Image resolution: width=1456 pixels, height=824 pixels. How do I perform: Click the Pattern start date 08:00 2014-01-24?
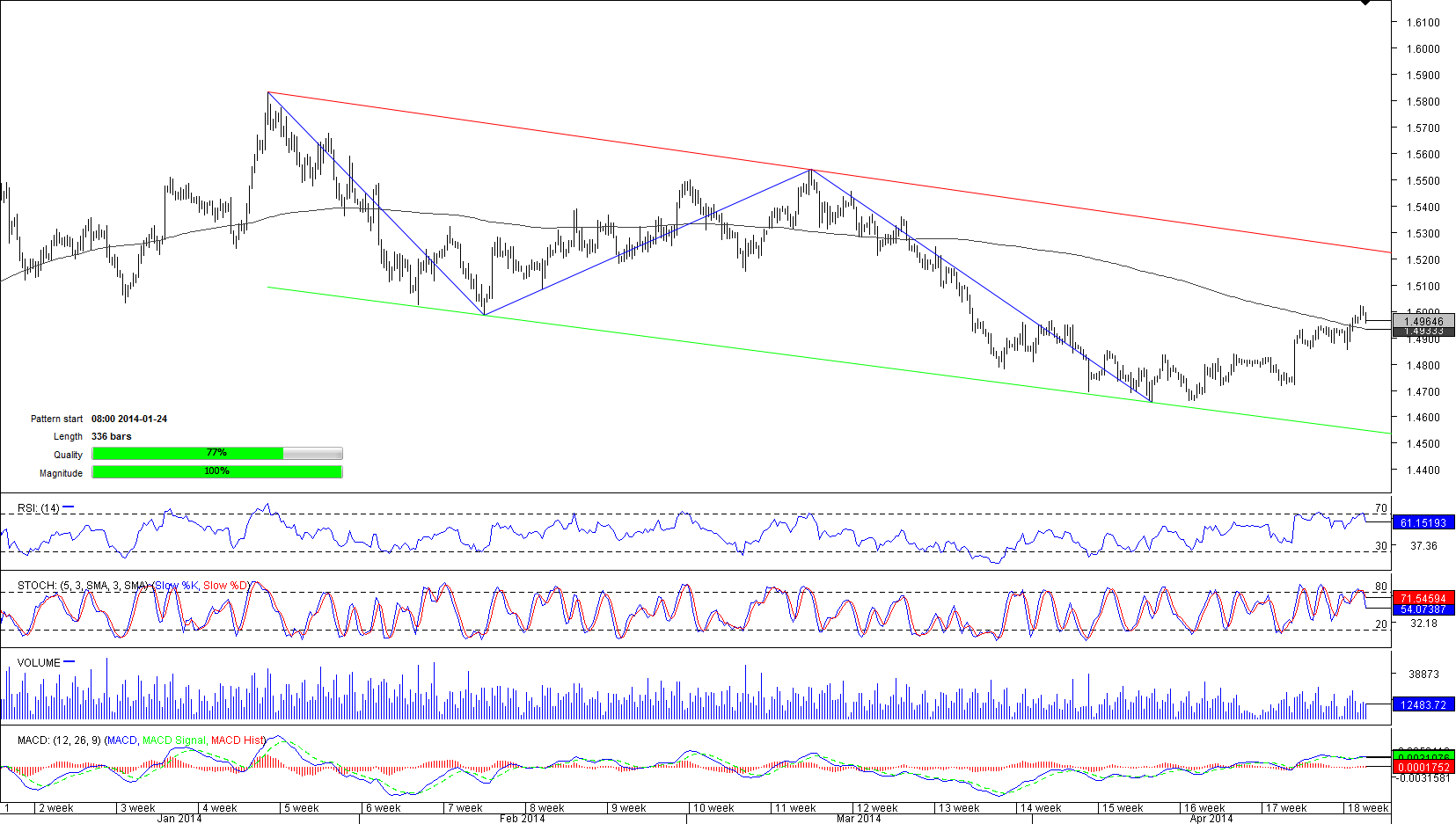click(x=129, y=419)
